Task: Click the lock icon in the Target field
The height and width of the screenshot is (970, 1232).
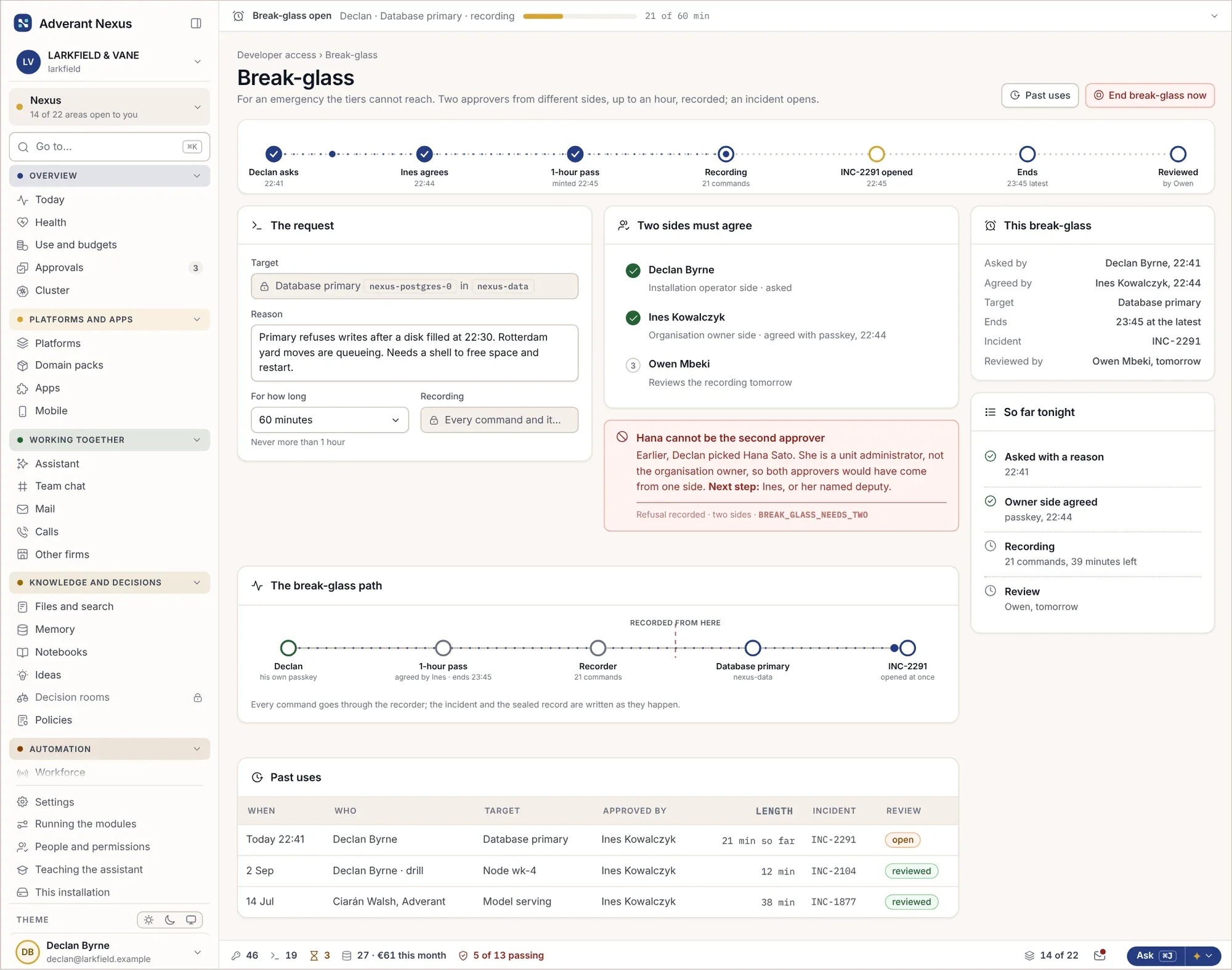Action: point(264,287)
